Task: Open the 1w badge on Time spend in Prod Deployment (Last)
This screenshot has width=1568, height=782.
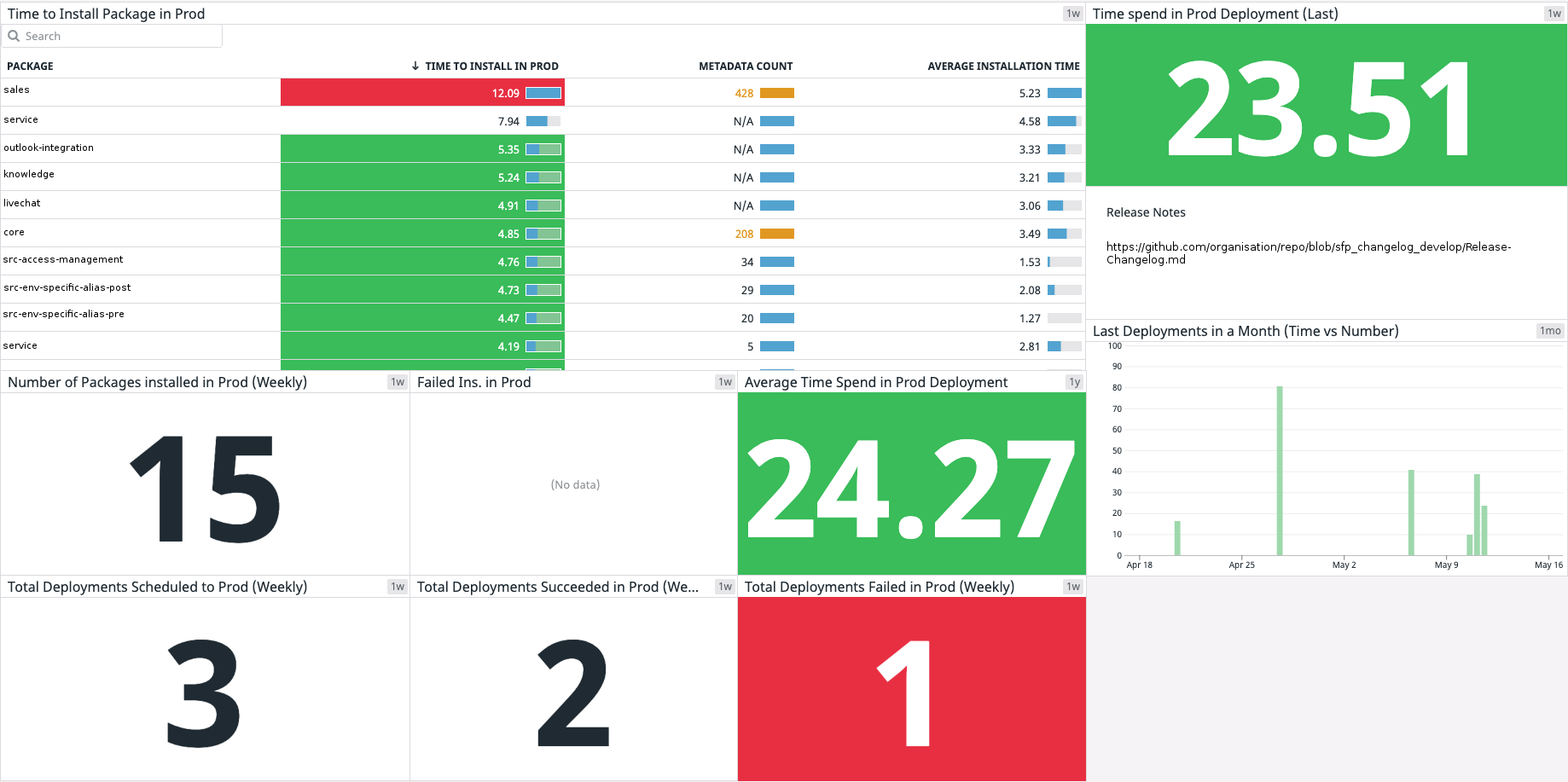Action: (1553, 14)
